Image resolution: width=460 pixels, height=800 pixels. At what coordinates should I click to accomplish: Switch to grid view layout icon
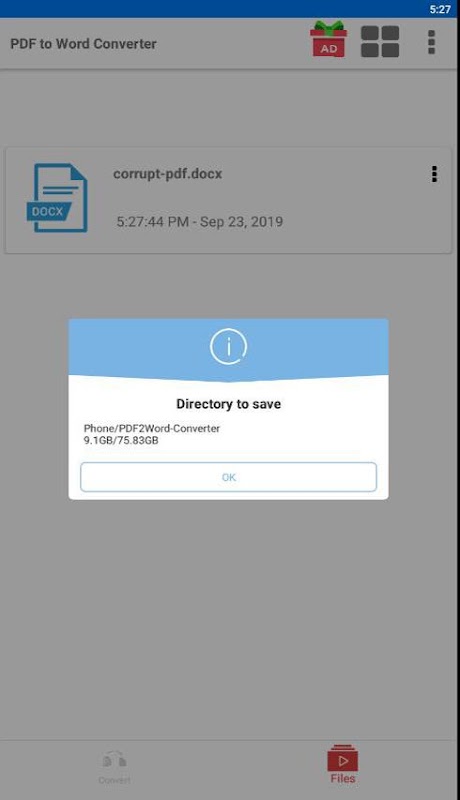(380, 41)
